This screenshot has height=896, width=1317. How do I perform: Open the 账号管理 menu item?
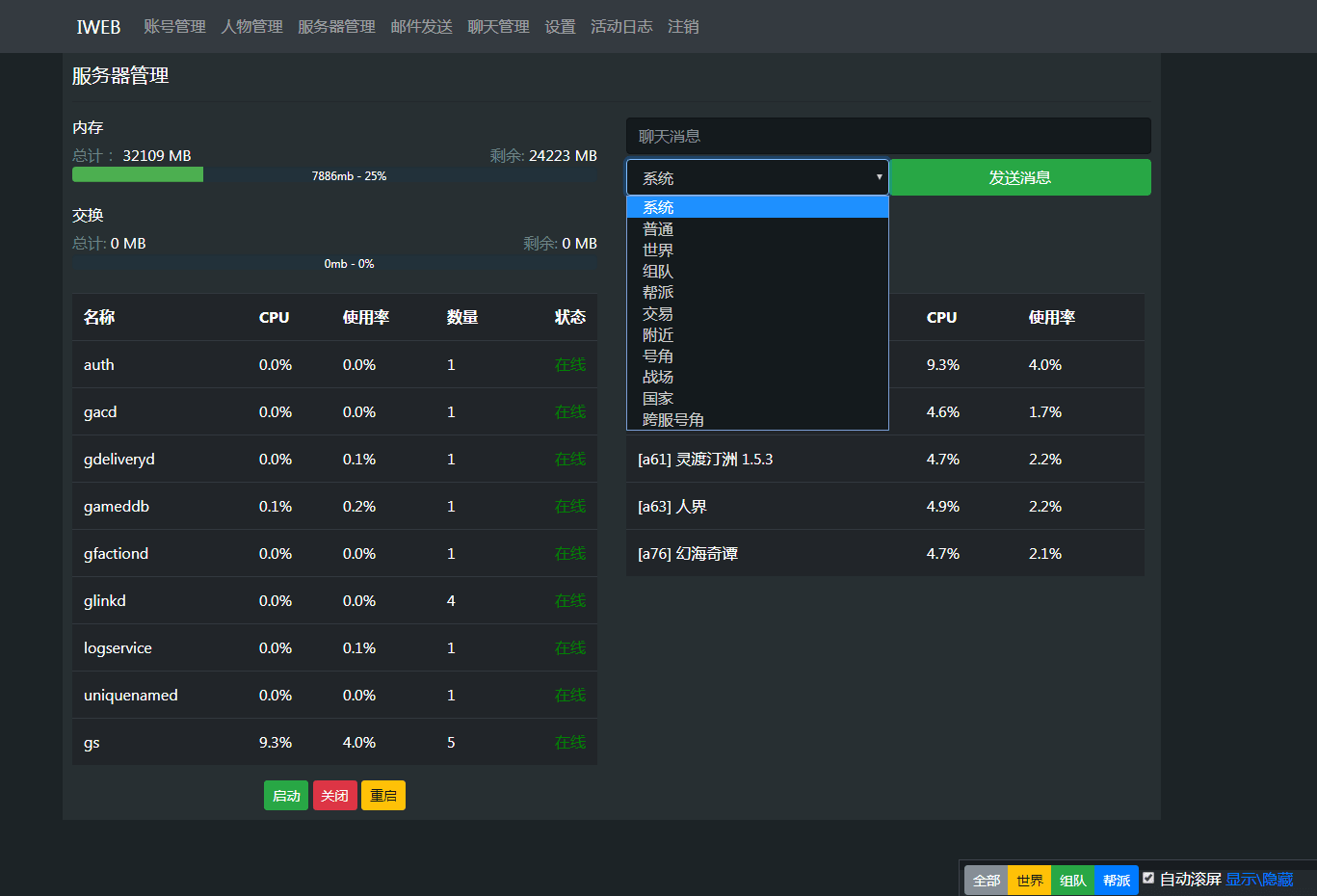(174, 26)
